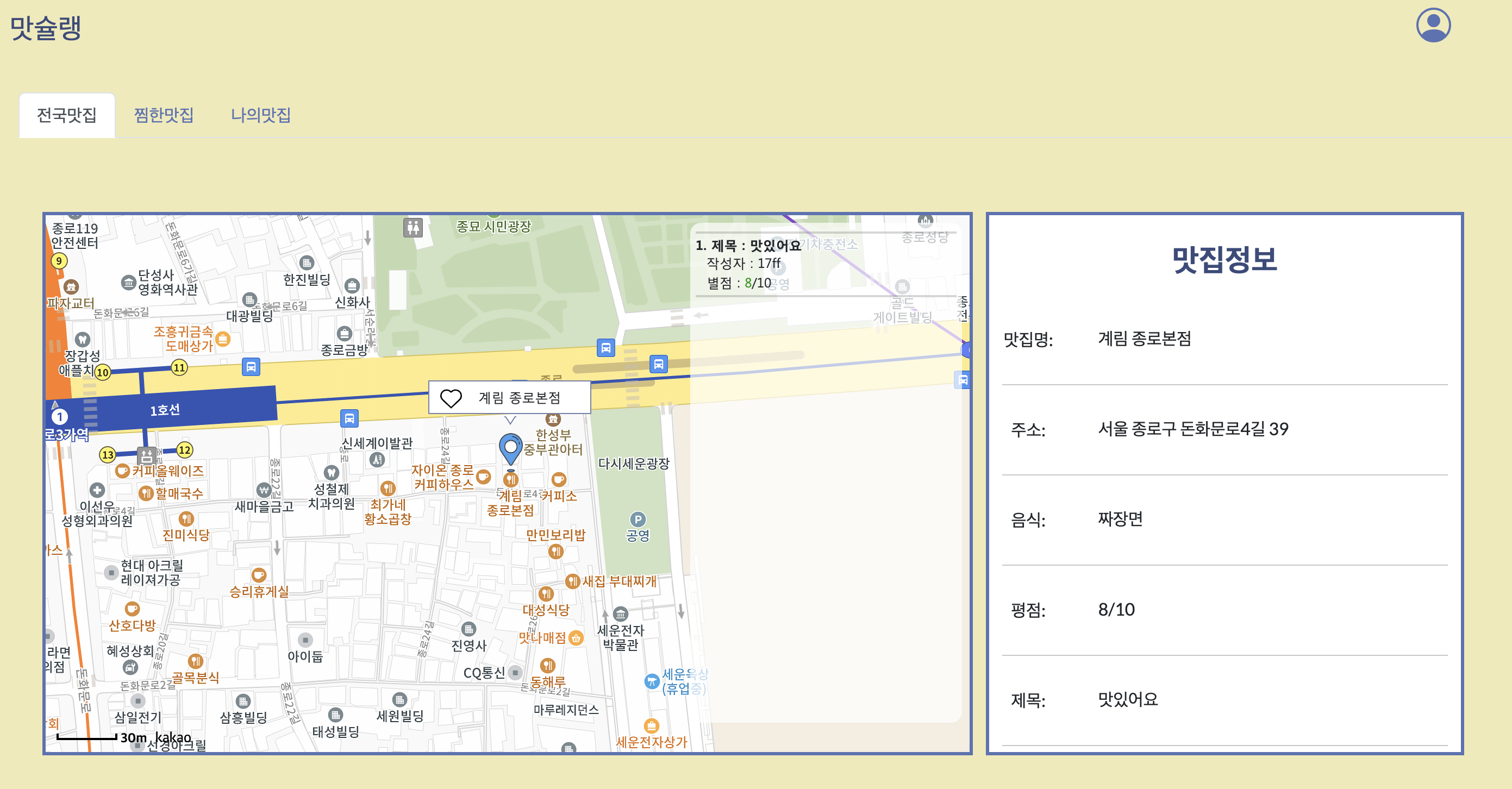Click the 커피올웨이즈 cafe icon
The width and height of the screenshot is (1512, 789).
click(122, 471)
